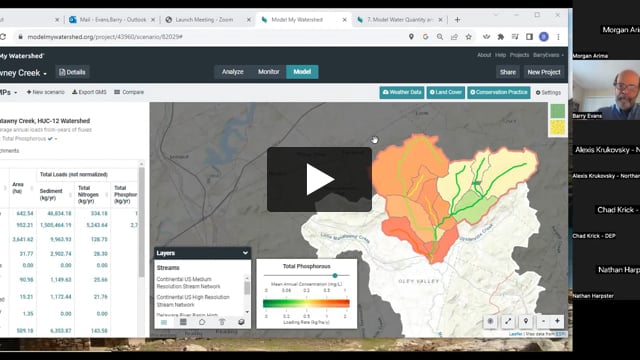Click the Export GMS button
Viewport: 640px width, 360px height.
point(89,92)
